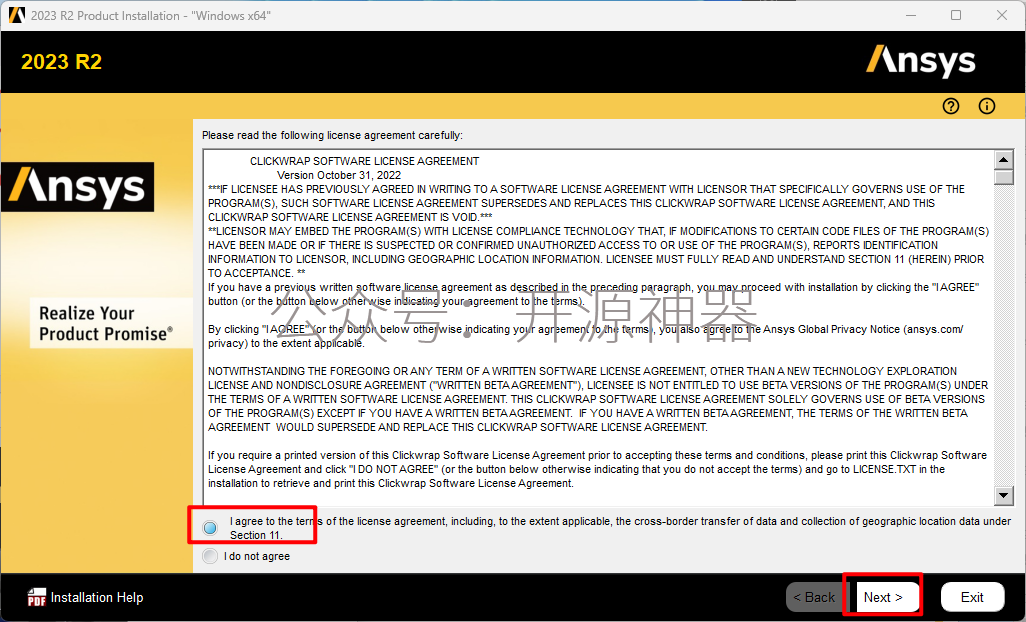Click the Version October 31, 2022 line
Image resolution: width=1026 pixels, height=622 pixels.
pos(339,175)
